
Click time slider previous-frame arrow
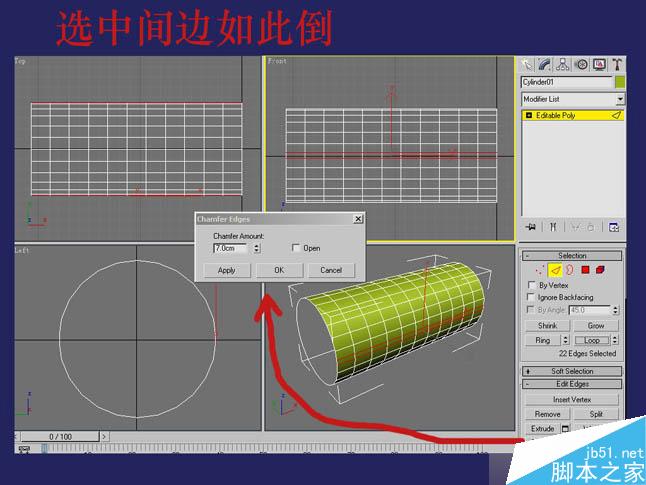point(17,436)
